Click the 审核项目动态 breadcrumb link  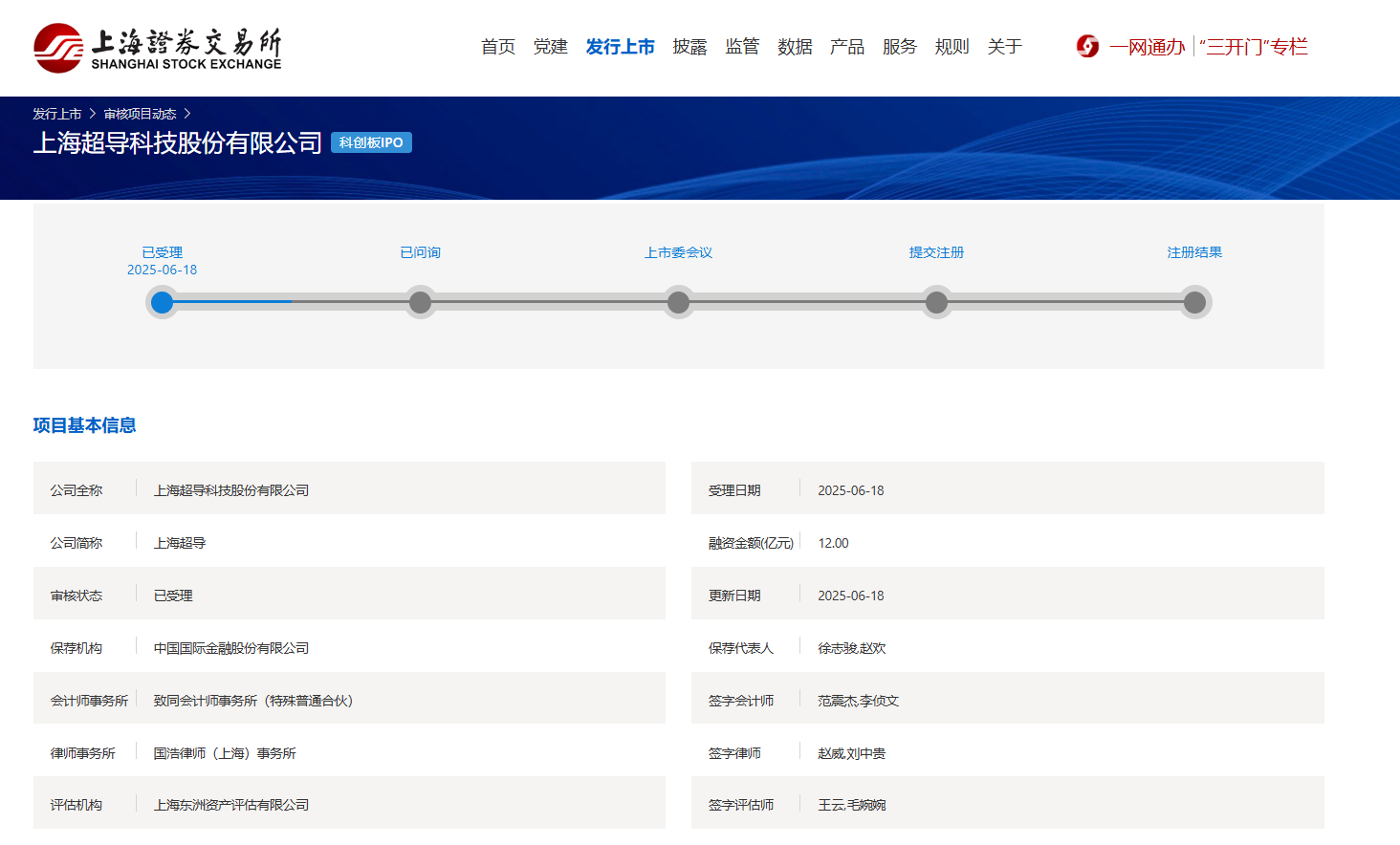click(141, 114)
